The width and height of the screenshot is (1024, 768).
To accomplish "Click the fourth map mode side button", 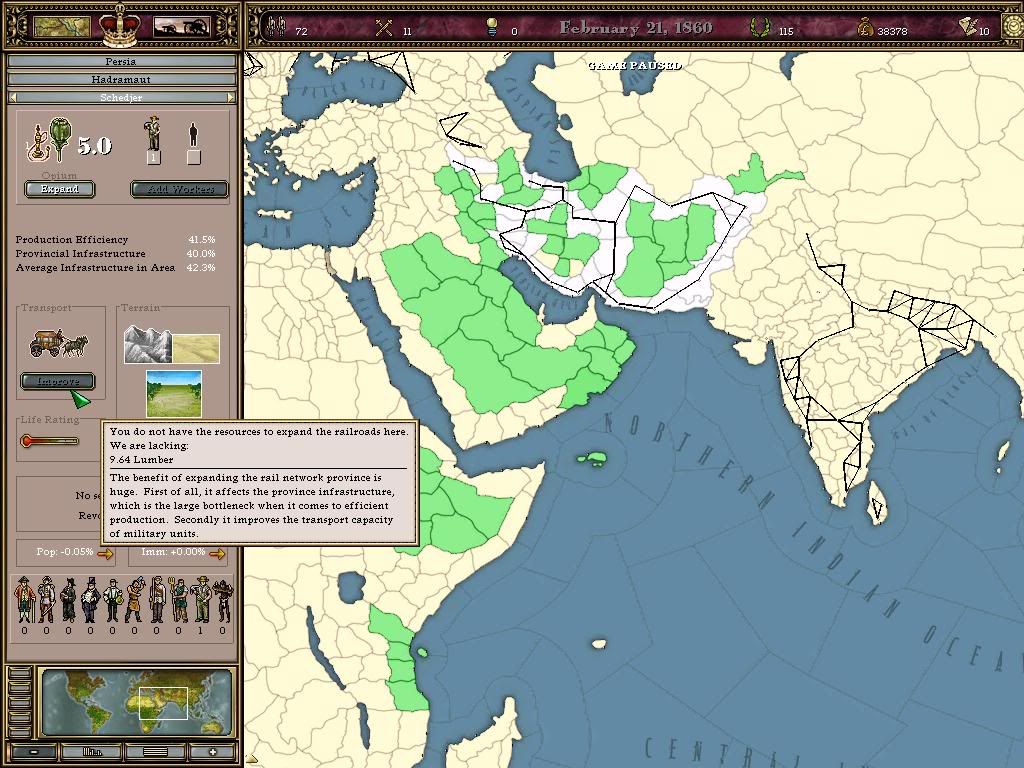I will click(x=21, y=717).
